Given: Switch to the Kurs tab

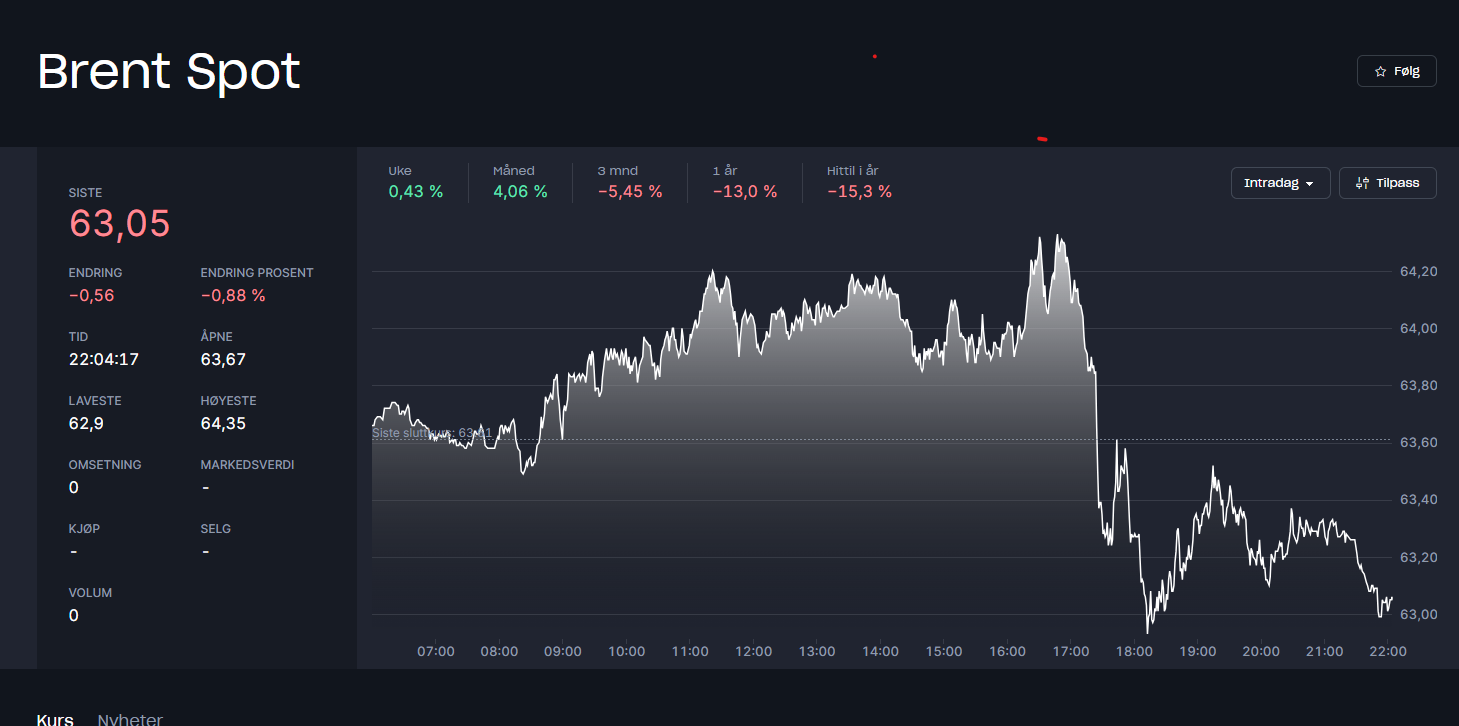Looking at the screenshot, I should click(x=55, y=719).
